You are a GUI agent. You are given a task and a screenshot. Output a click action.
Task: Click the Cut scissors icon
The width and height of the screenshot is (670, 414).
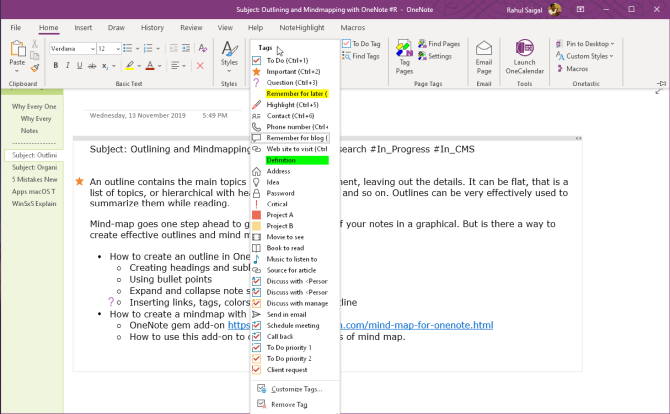pos(35,44)
